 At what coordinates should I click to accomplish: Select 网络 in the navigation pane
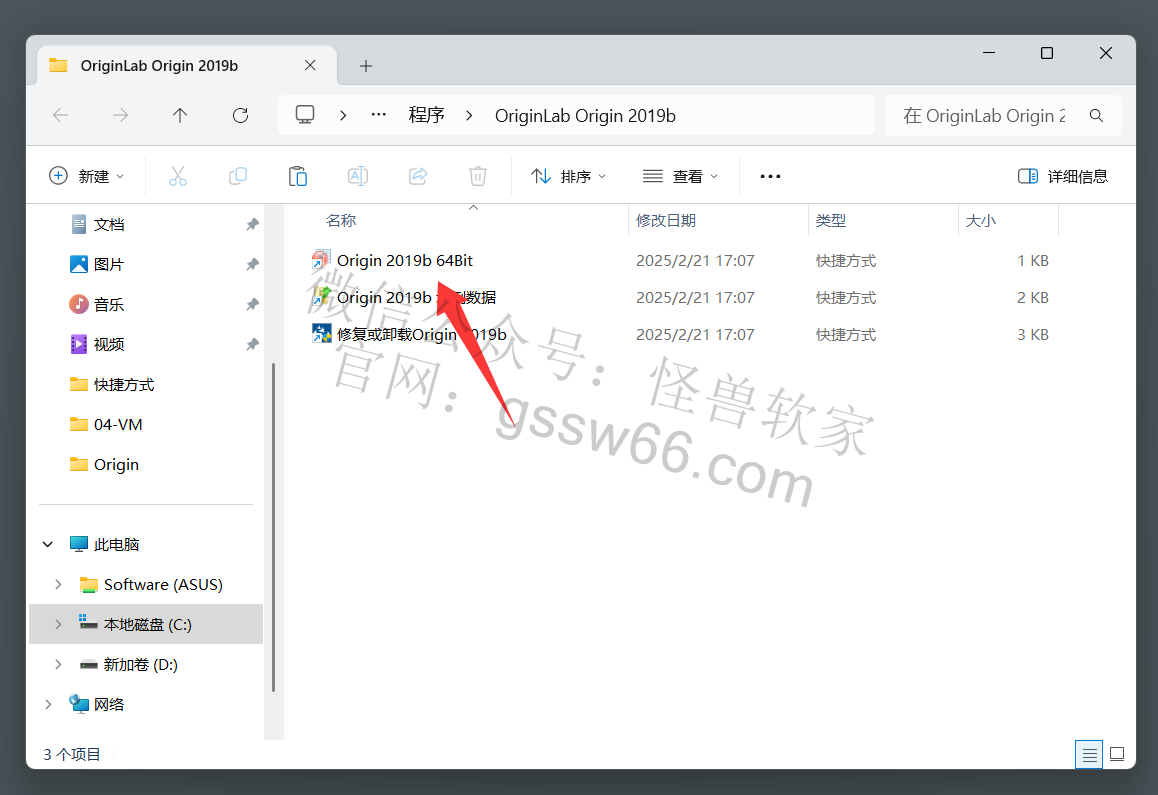pos(97,704)
